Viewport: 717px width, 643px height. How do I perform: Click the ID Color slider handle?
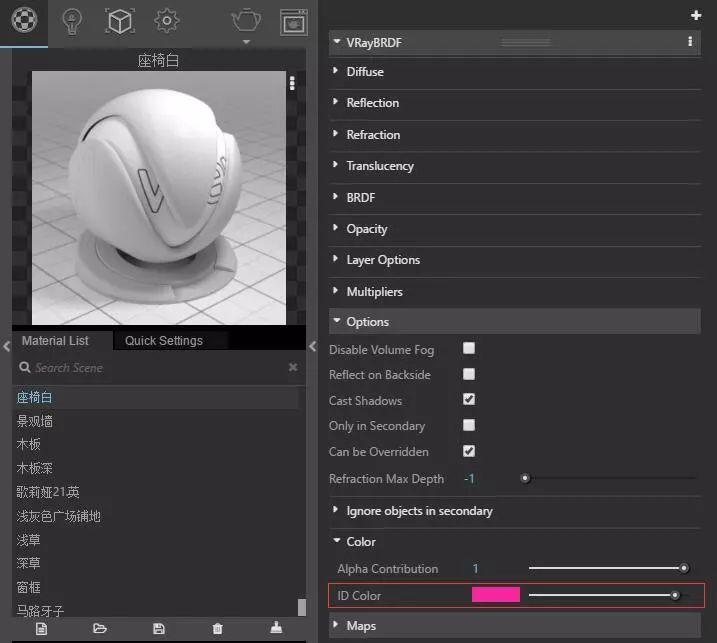675,595
